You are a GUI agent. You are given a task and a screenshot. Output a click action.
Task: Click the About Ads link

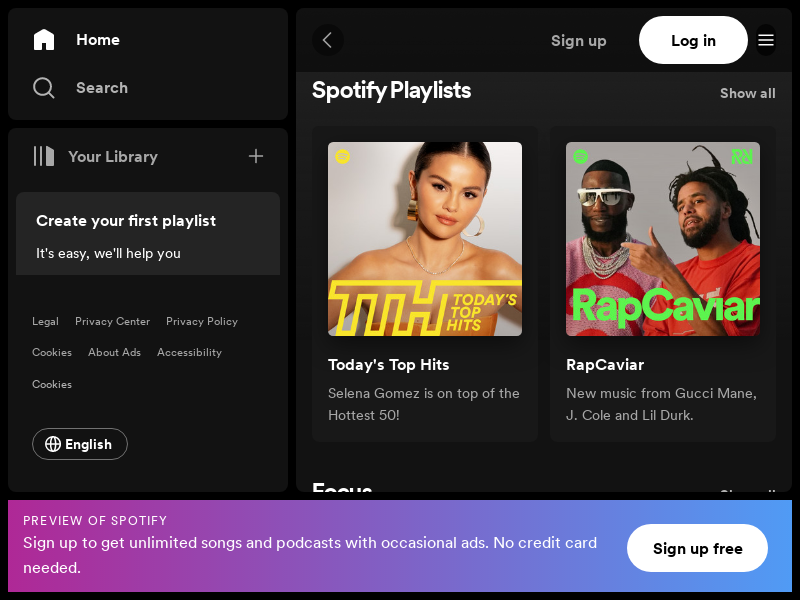pos(114,352)
